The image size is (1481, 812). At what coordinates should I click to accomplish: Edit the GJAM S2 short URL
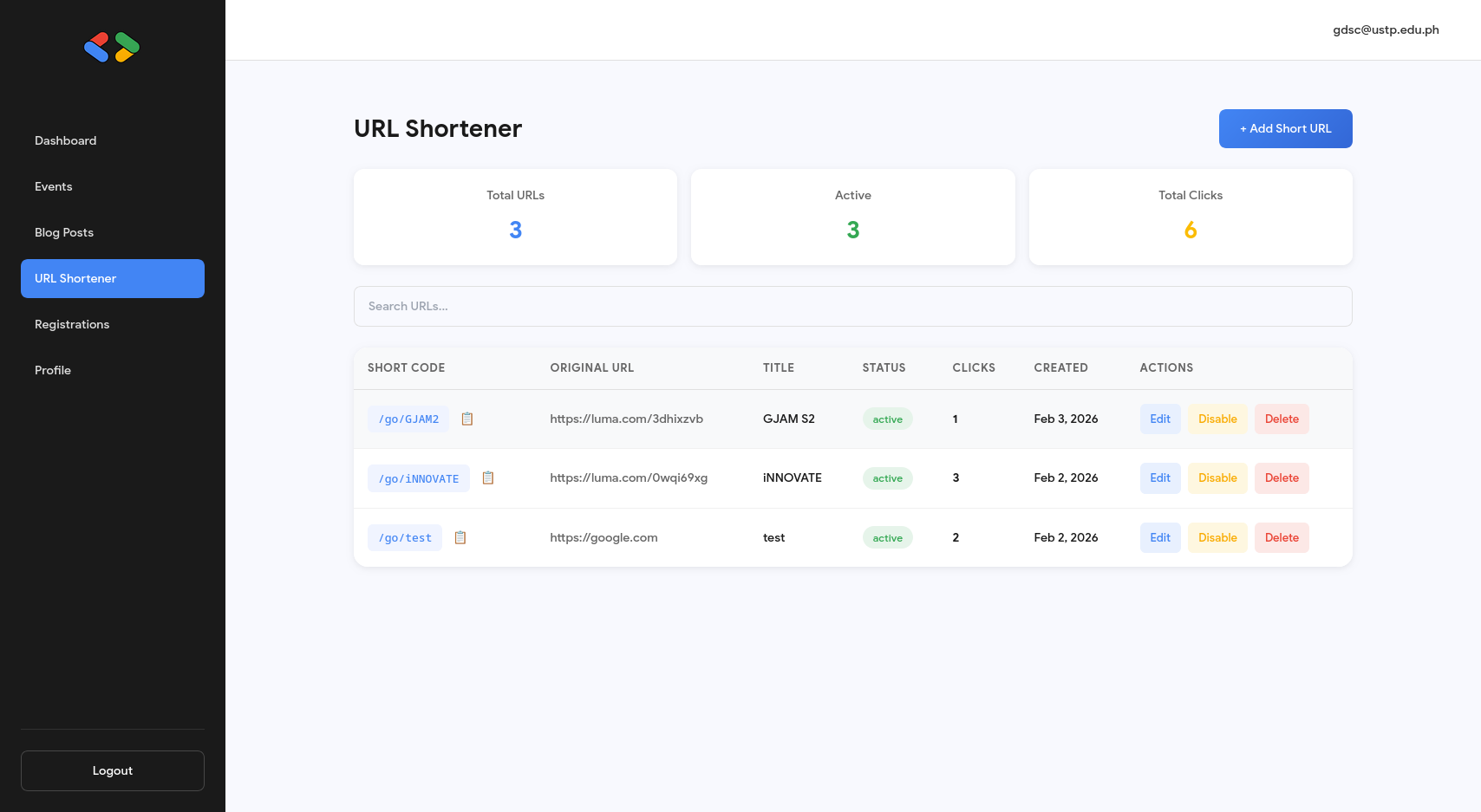pyautogui.click(x=1160, y=419)
